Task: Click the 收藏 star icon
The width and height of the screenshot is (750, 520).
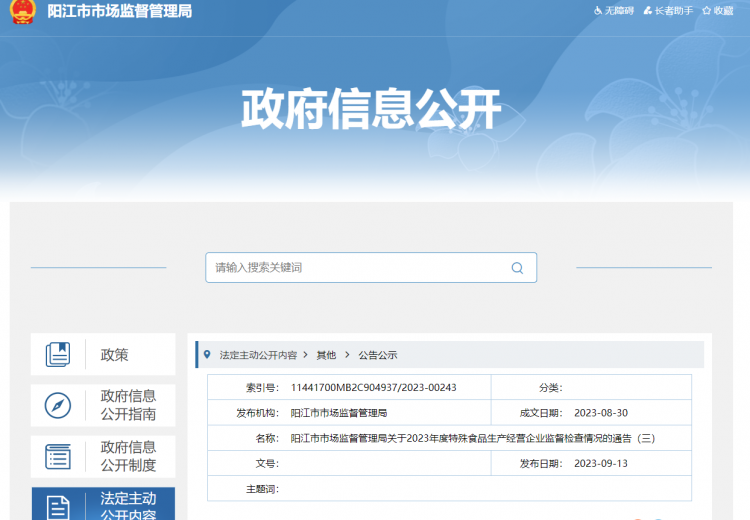Action: 706,11
